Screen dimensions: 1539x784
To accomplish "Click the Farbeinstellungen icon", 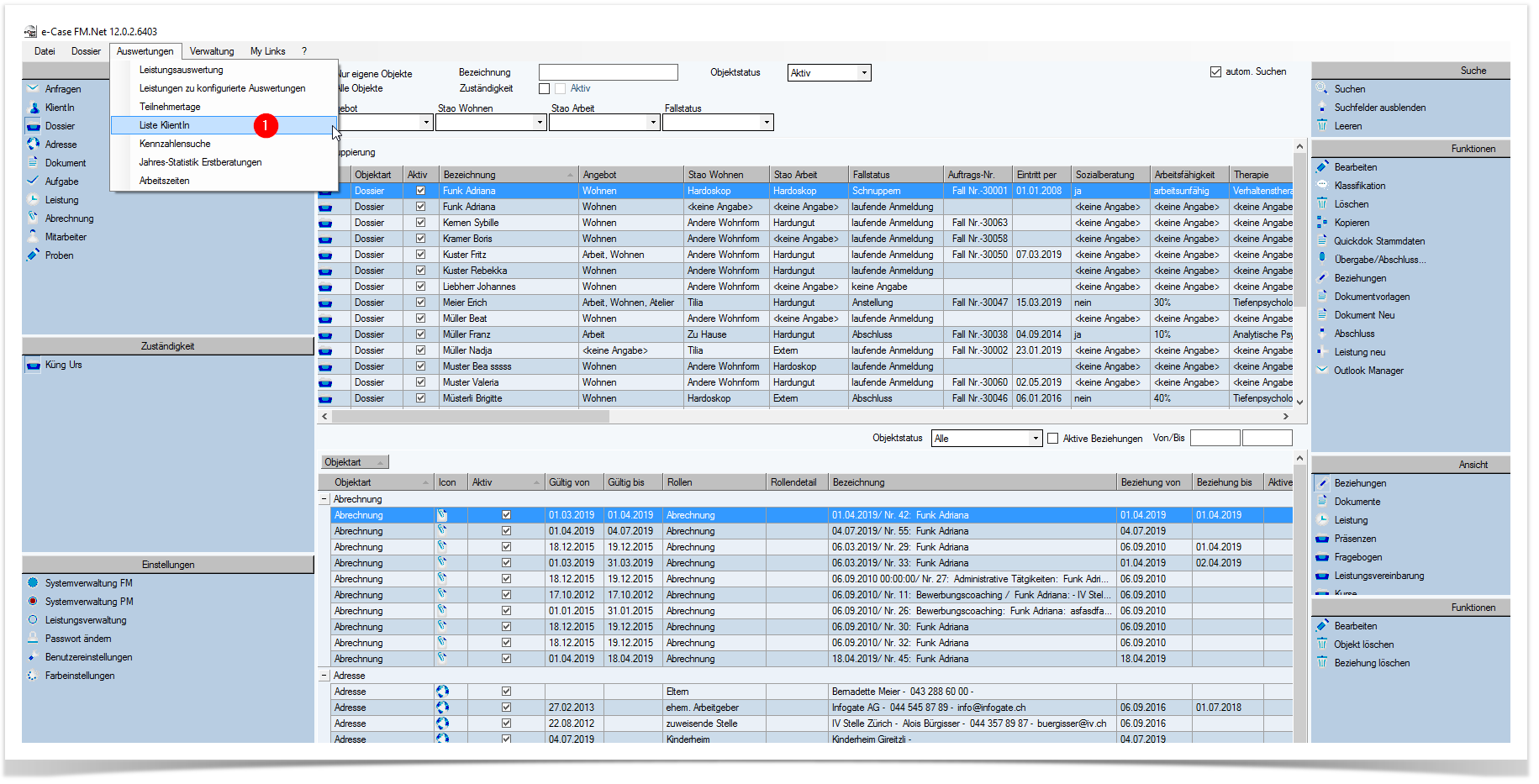I will click(x=34, y=675).
